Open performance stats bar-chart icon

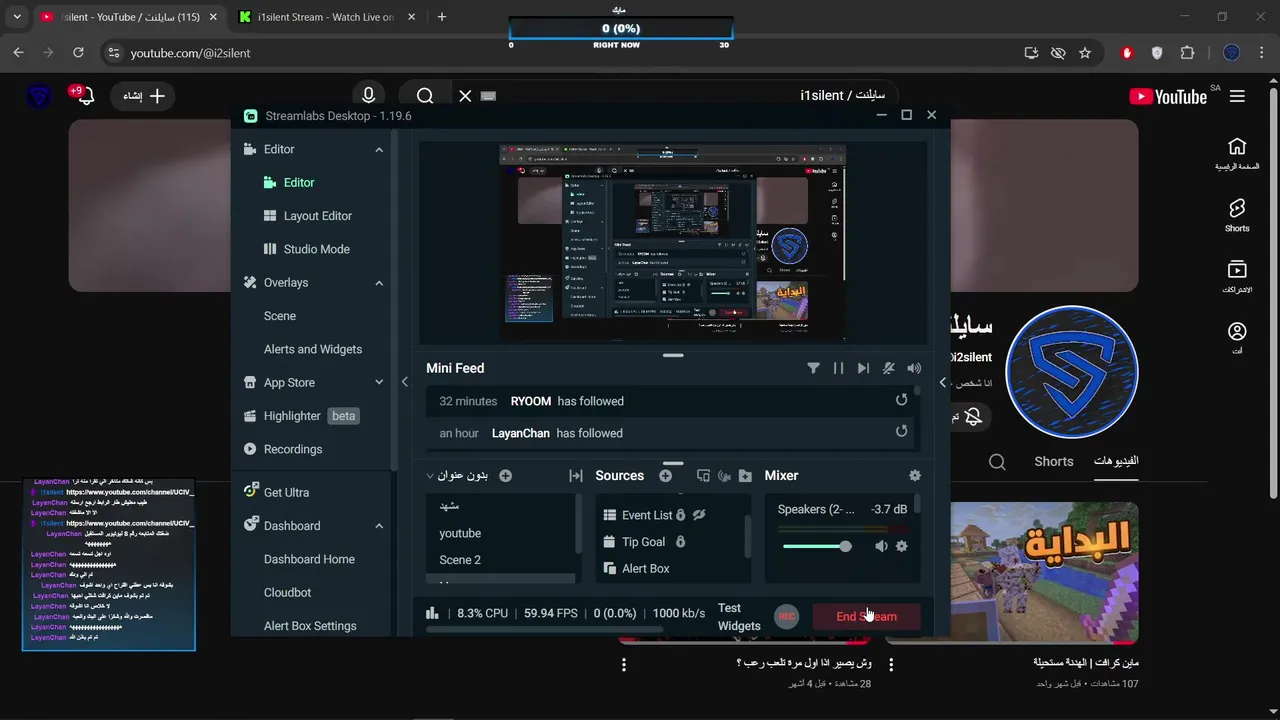pyautogui.click(x=432, y=613)
